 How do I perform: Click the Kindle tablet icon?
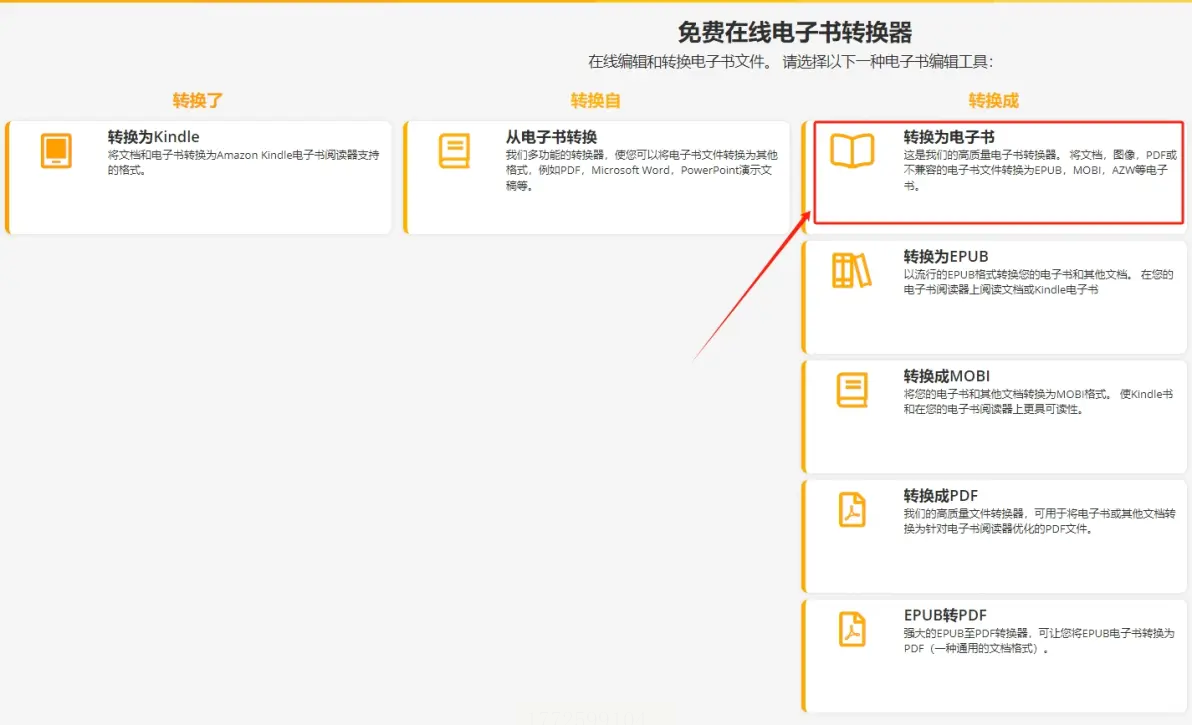[56, 150]
